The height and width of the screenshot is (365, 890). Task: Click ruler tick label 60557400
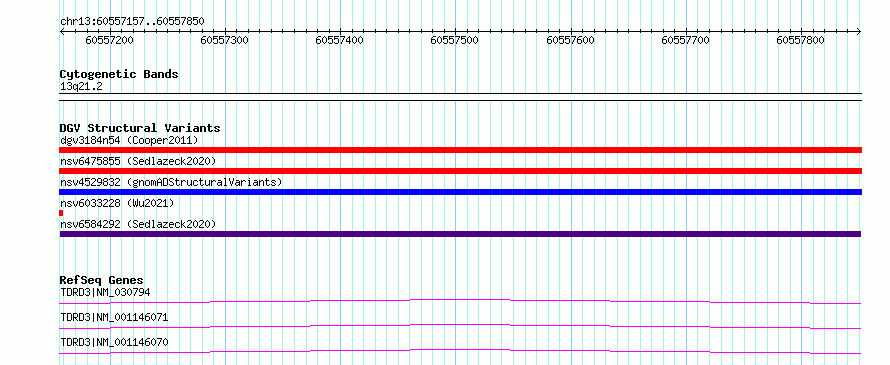[340, 40]
